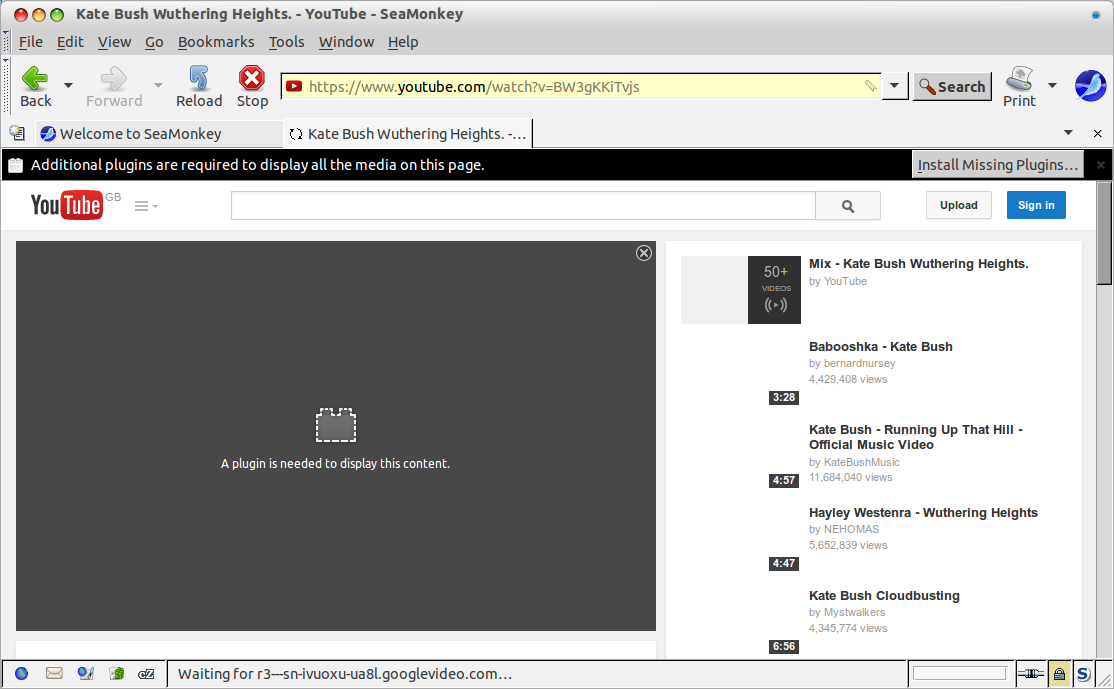This screenshot has height=689, width=1114.
Task: Open Babooshka - Kate Bush video link
Action: click(880, 347)
